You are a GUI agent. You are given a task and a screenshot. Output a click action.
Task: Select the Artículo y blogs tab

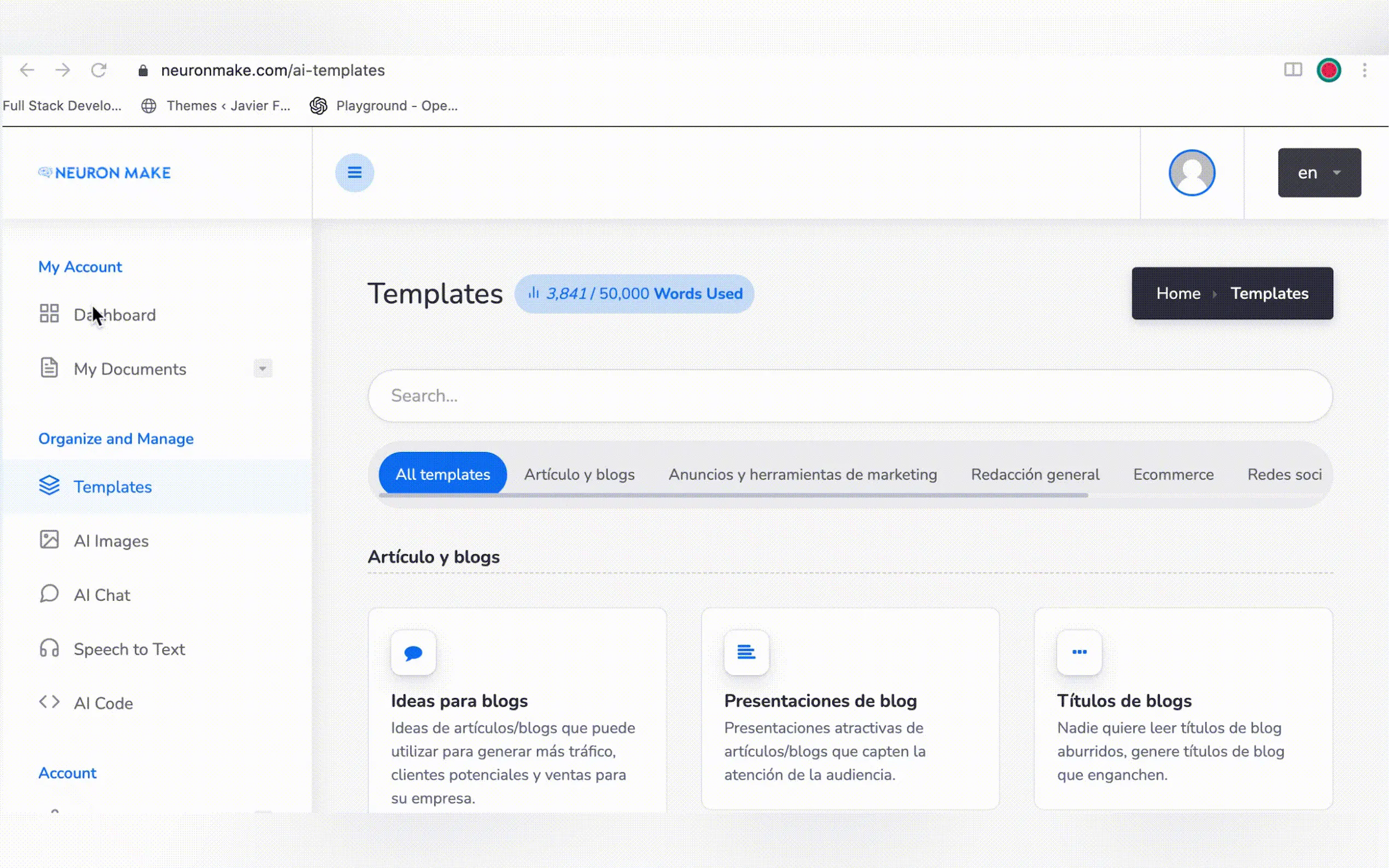click(579, 474)
